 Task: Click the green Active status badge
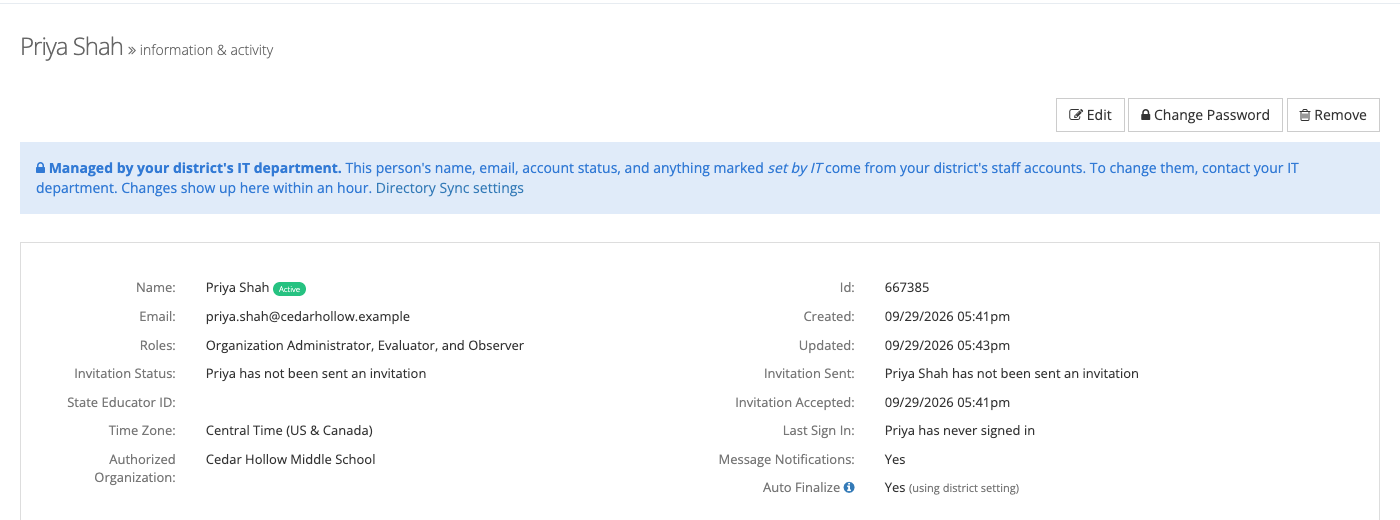289,289
